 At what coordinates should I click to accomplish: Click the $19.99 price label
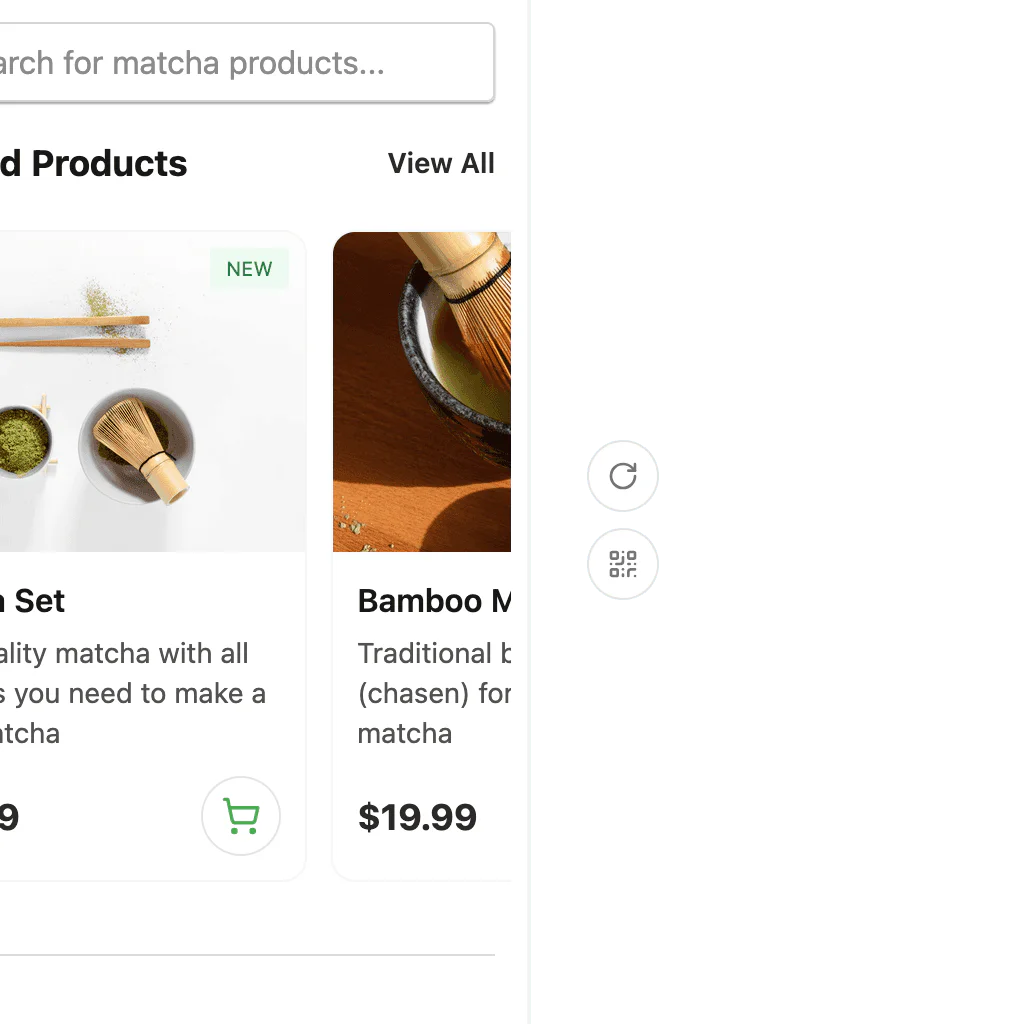[417, 817]
